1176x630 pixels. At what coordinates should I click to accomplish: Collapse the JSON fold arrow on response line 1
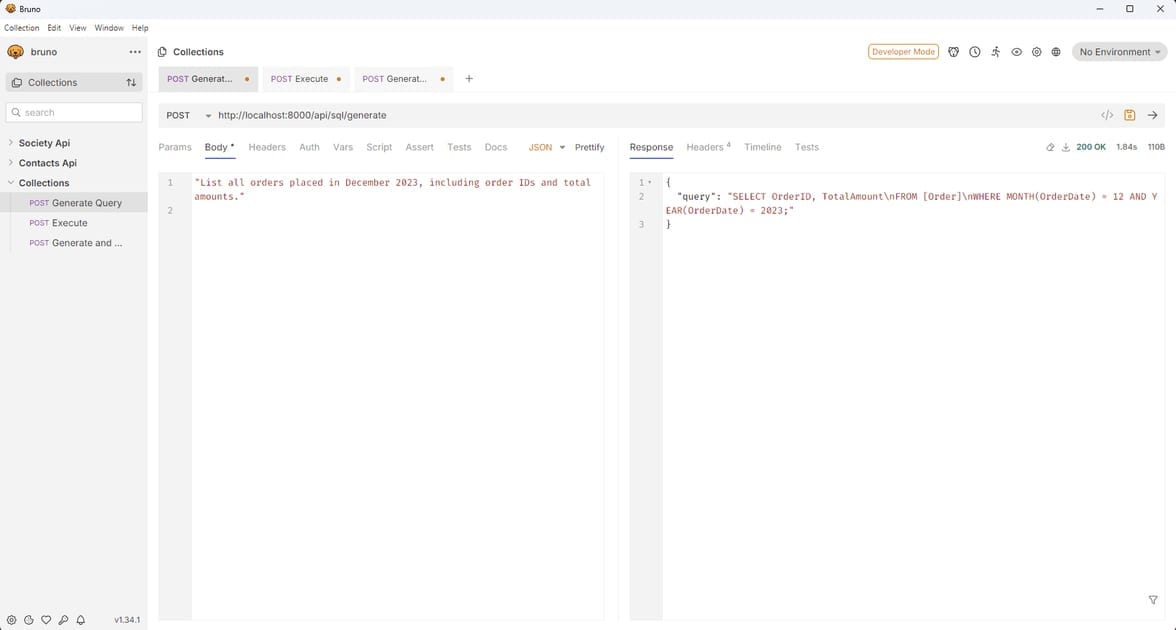650,183
